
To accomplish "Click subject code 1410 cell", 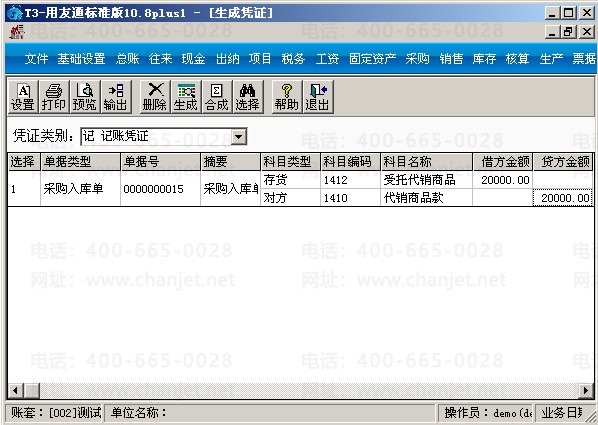I will 350,198.
